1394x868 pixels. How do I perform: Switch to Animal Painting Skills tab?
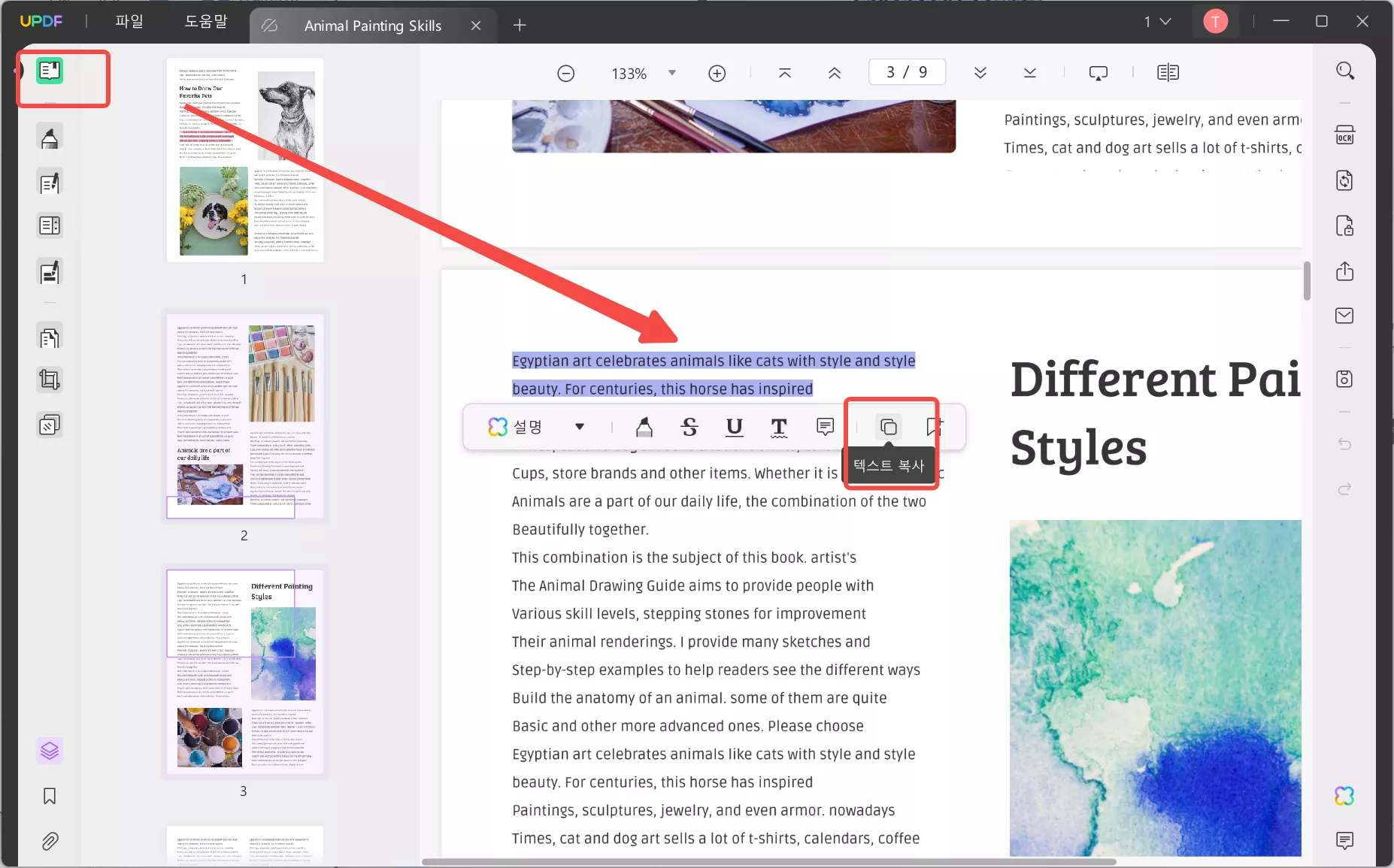point(373,26)
